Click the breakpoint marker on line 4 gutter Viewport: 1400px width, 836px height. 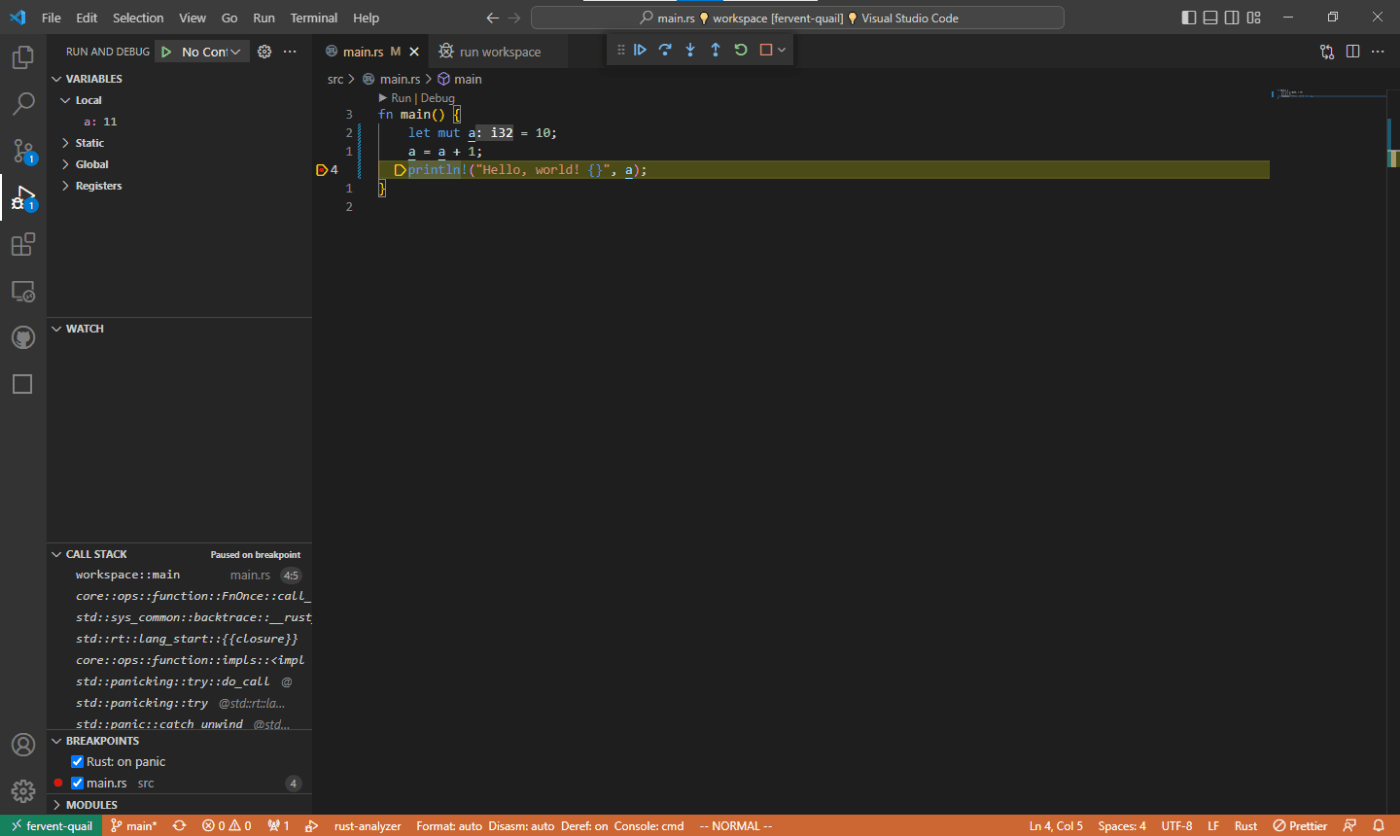point(322,170)
